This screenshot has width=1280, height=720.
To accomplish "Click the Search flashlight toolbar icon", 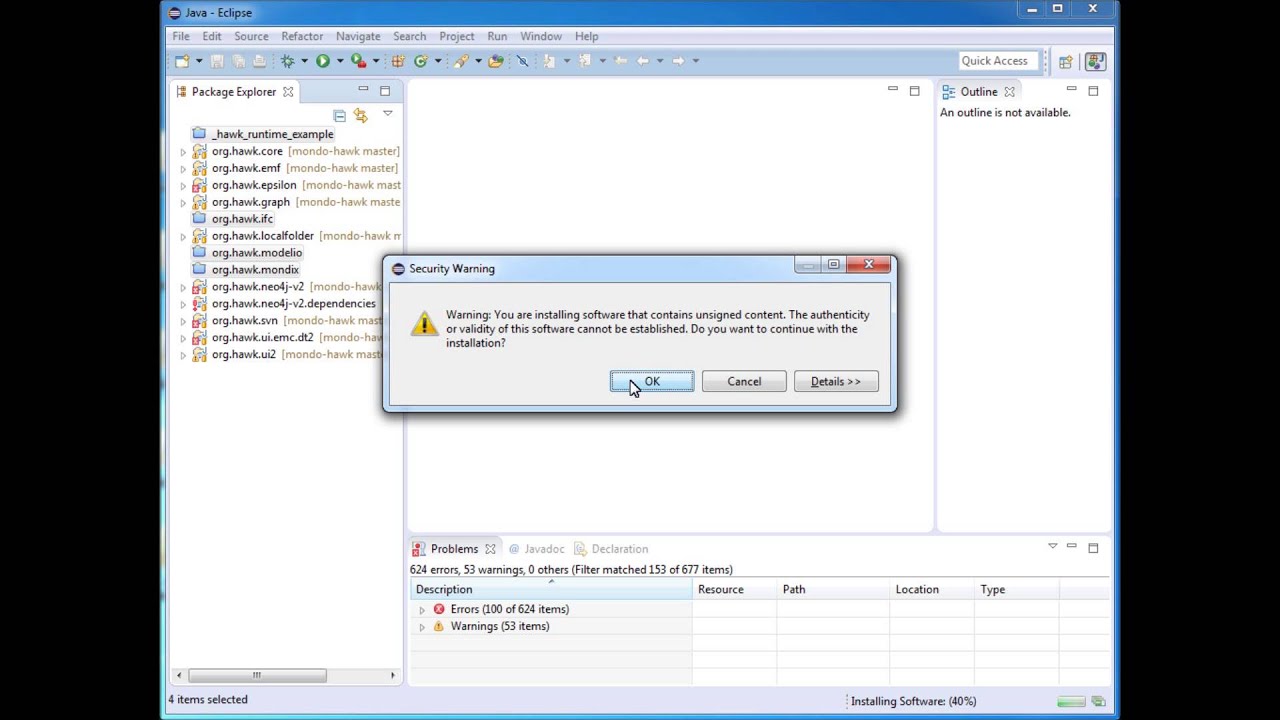I will pyautogui.click(x=461, y=61).
